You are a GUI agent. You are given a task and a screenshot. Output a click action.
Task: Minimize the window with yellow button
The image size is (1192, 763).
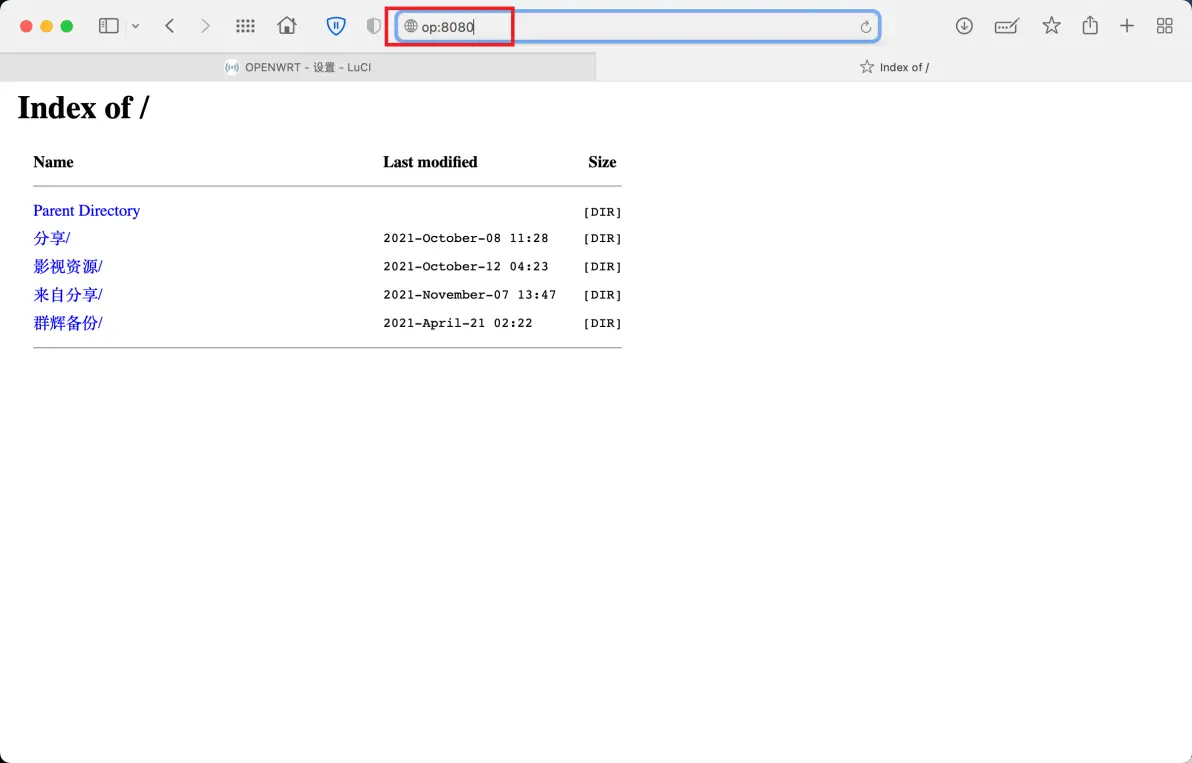pos(46,26)
